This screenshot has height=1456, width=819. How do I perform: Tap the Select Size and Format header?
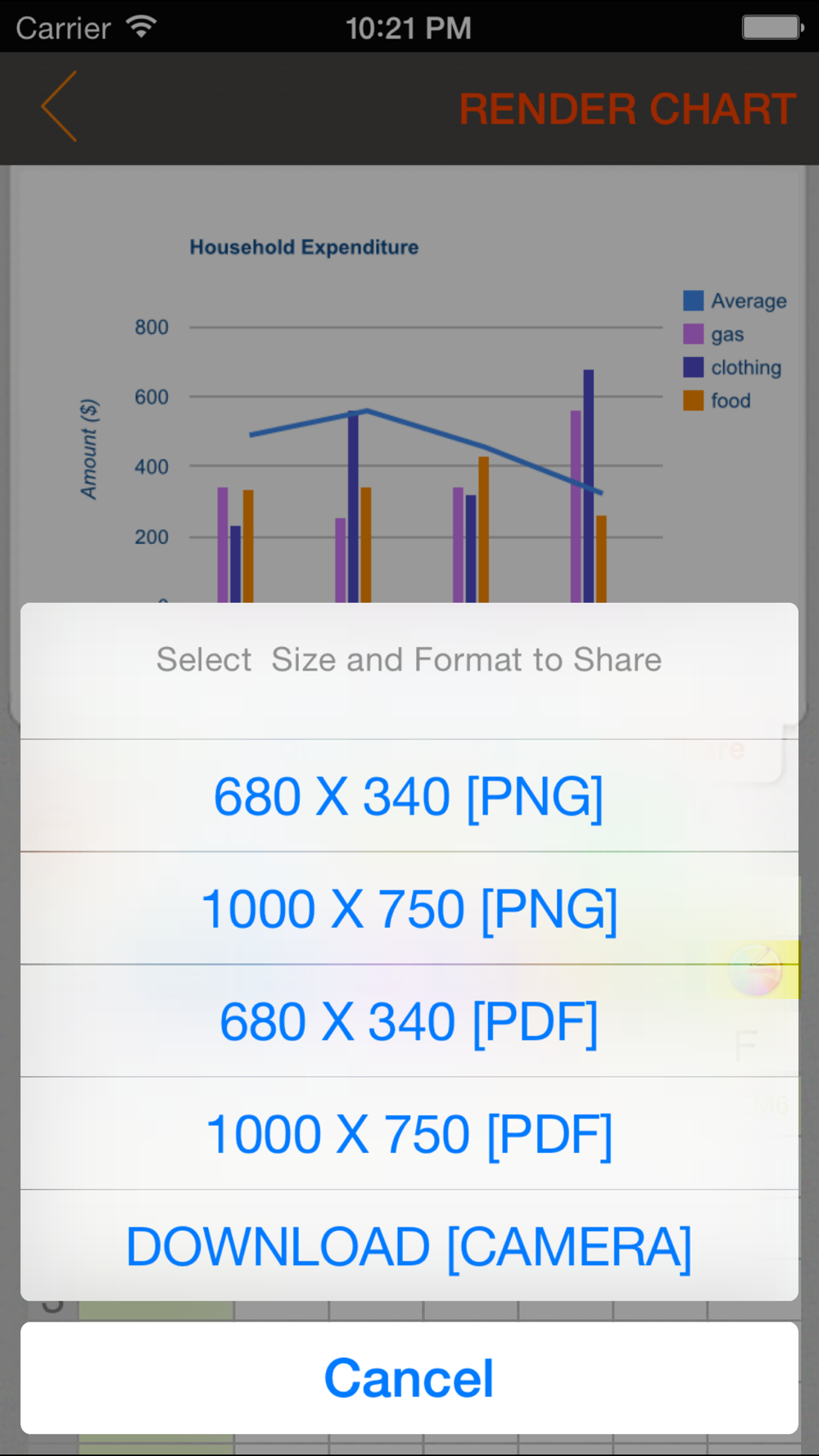pyautogui.click(x=409, y=660)
